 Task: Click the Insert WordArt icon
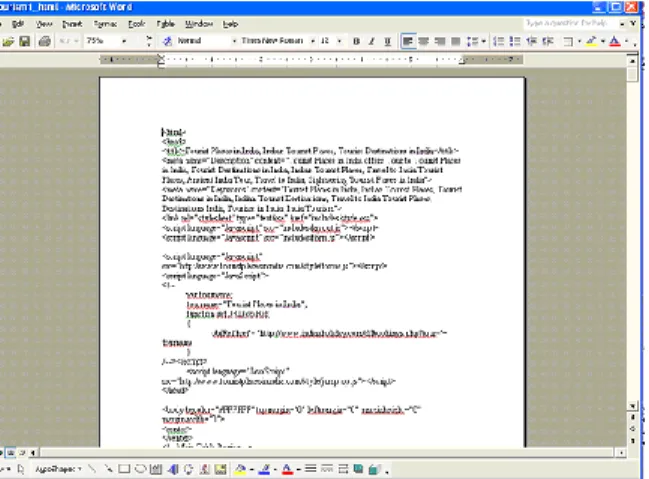[x=173, y=469]
